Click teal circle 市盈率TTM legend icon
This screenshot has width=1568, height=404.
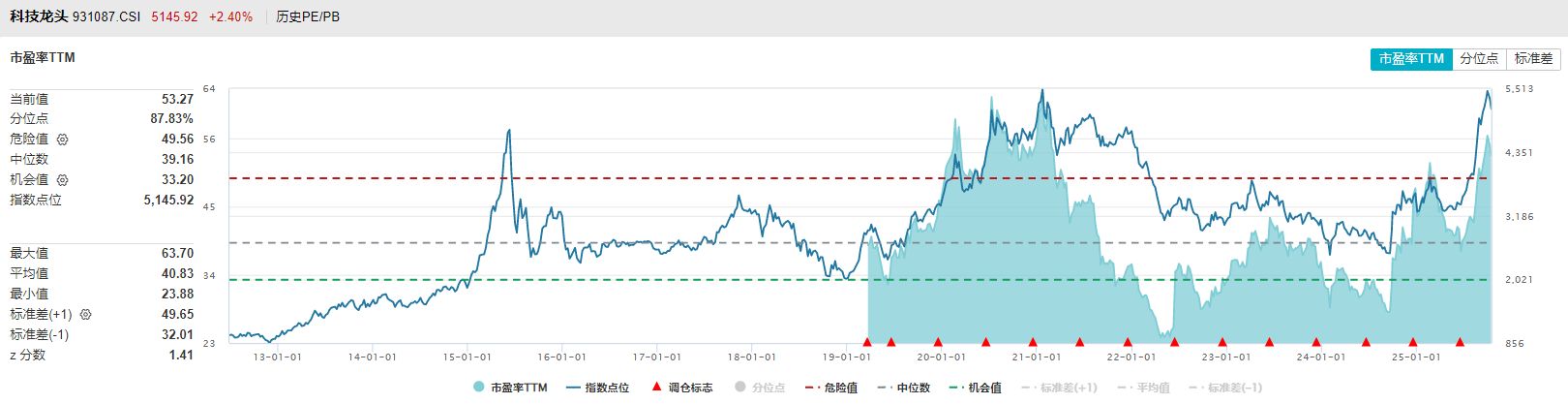point(478,388)
